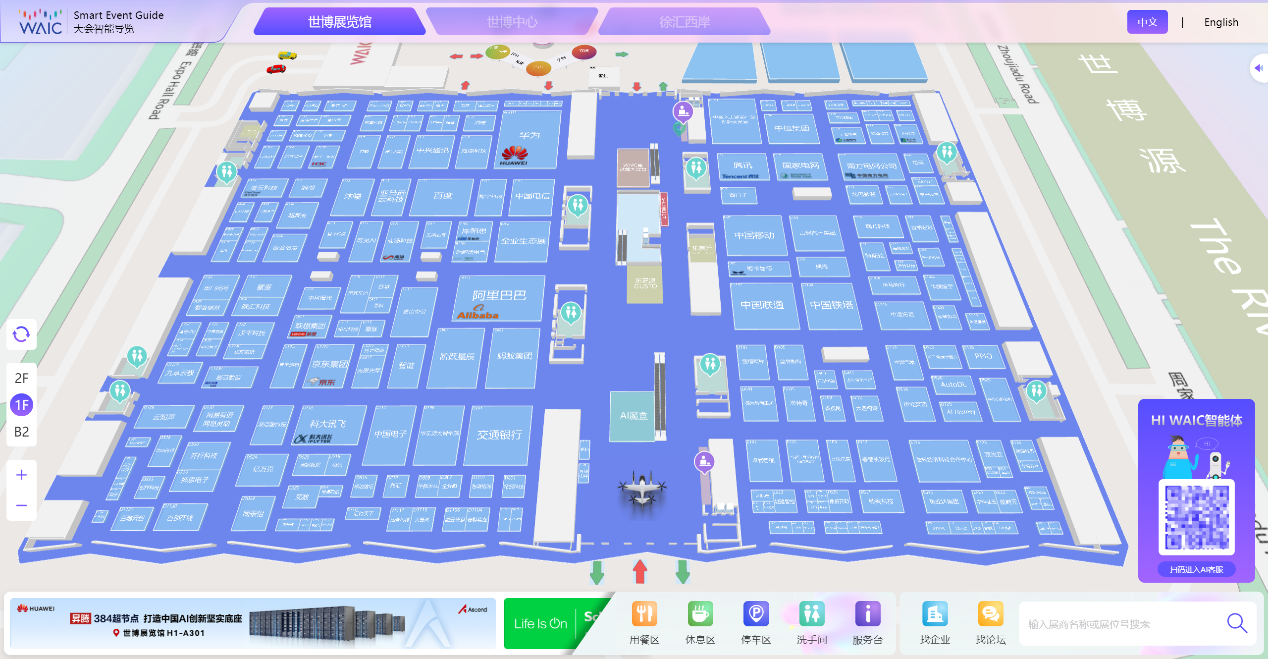Select restroom marker above AI魔盒 booth
Screen dimensions: 1268x659
tap(710, 364)
